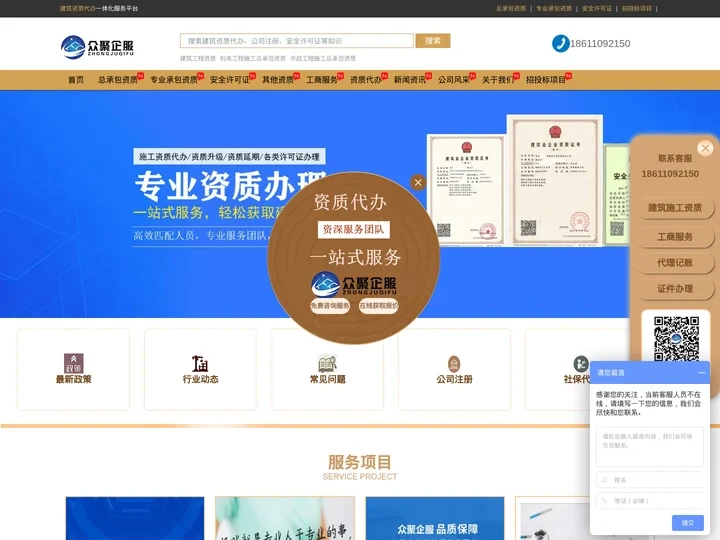Open 其他资质 navigation item

[x=278, y=80]
